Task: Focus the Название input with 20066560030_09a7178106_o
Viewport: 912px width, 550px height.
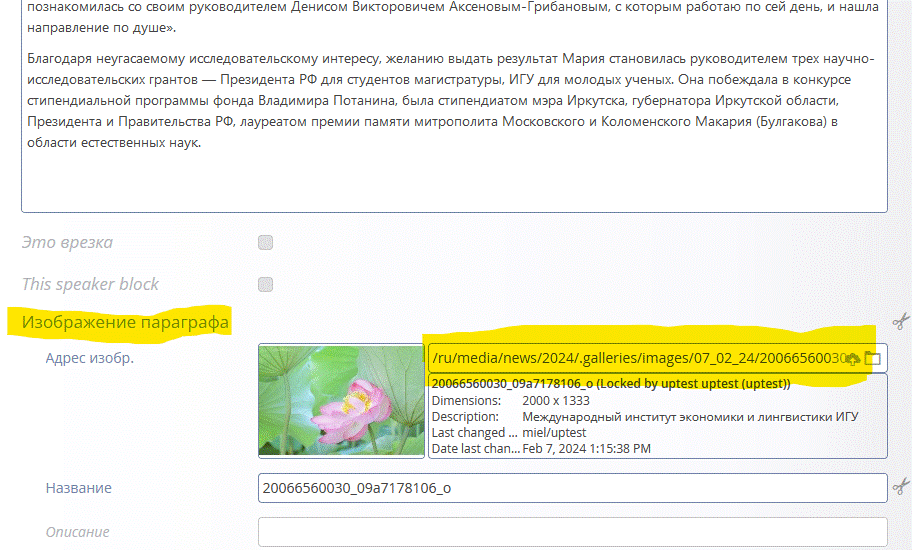Action: click(x=570, y=488)
